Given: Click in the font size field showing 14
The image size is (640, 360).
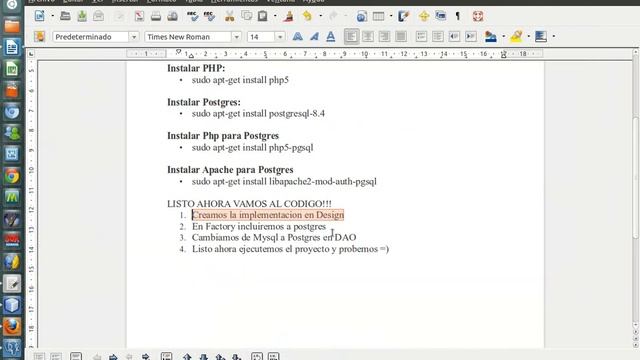Looking at the screenshot, I should coord(261,37).
